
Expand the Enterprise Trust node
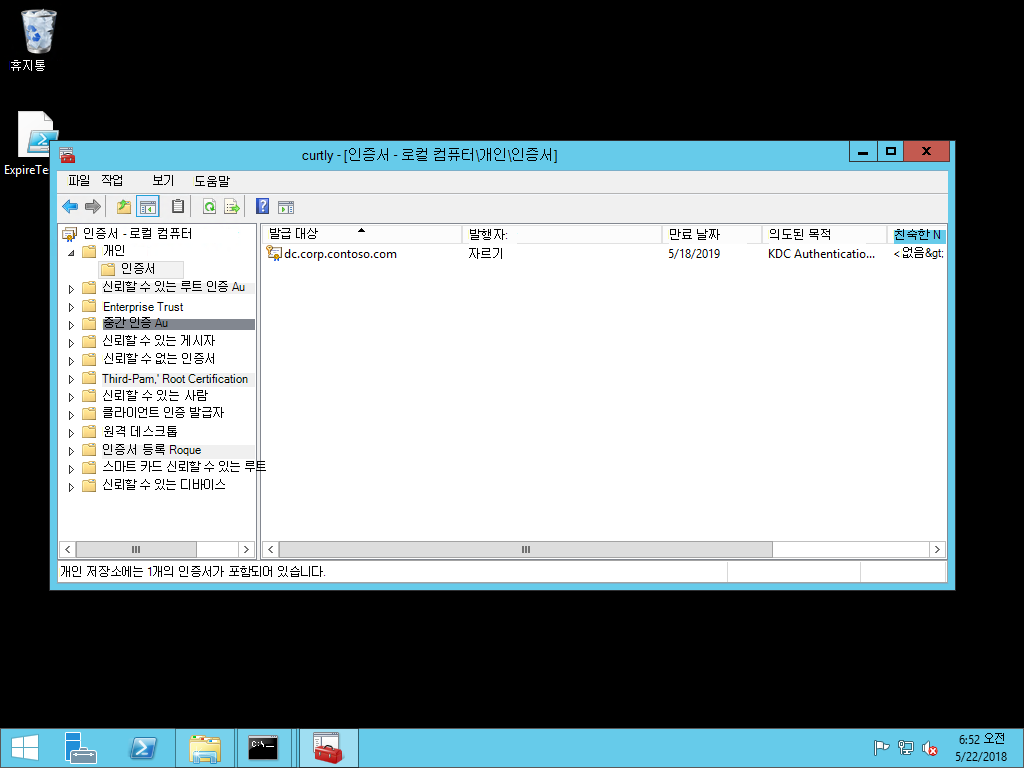(71, 307)
